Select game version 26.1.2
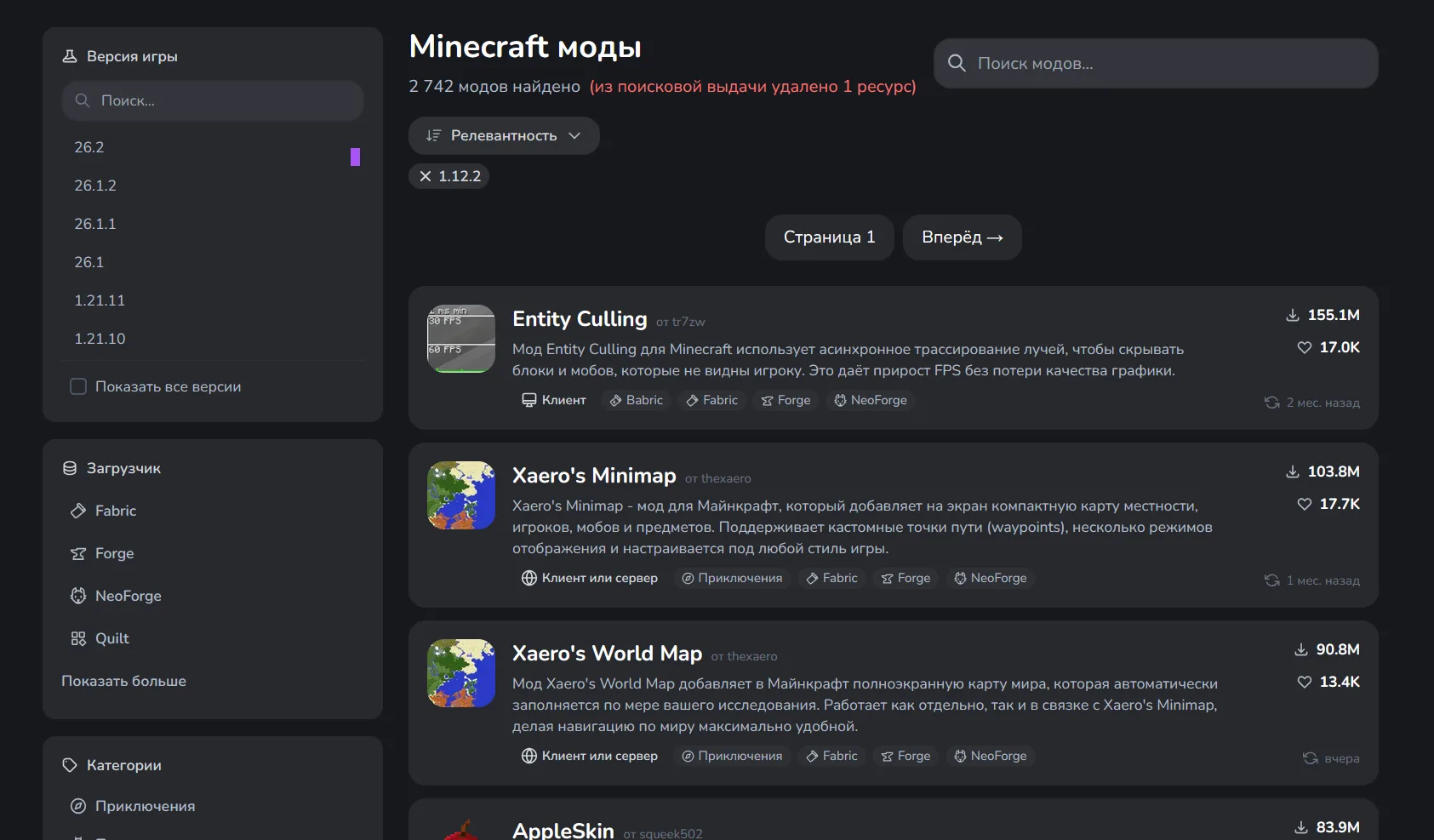This screenshot has height=840, width=1434. (x=95, y=186)
